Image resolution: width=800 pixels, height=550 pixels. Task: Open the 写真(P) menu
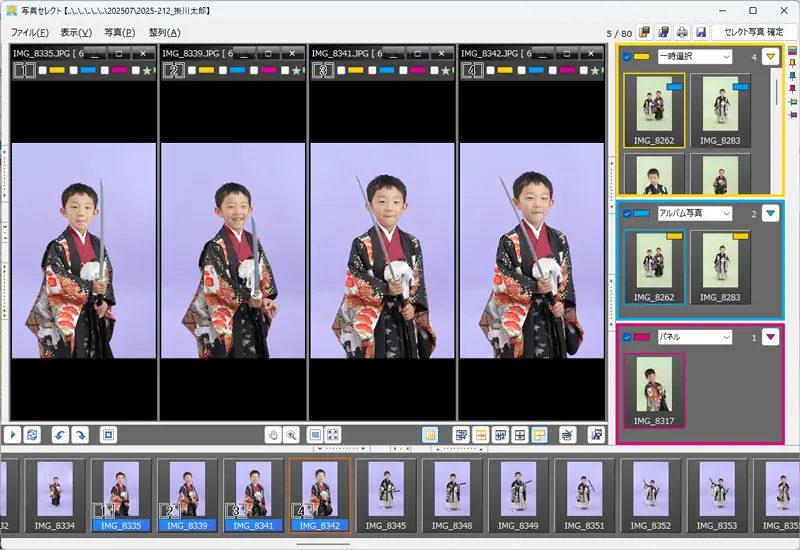tap(119, 32)
